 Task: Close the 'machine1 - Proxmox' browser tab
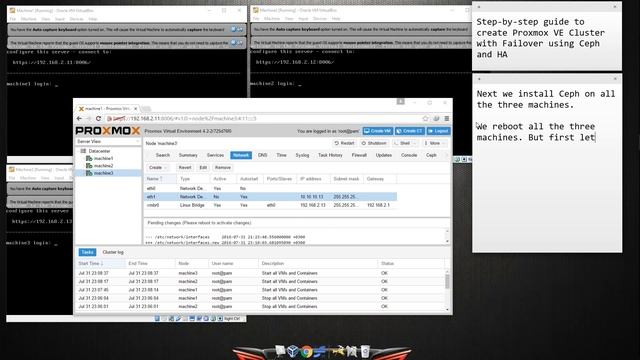pyautogui.click(x=136, y=109)
